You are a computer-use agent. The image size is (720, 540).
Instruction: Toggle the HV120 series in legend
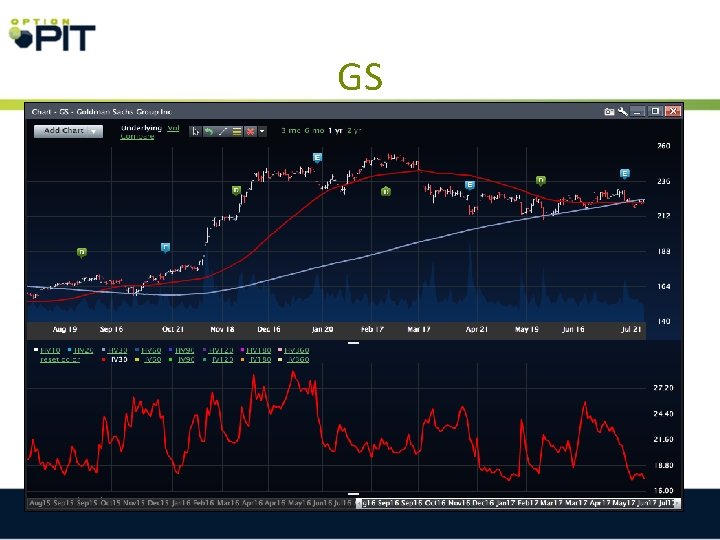click(221, 350)
